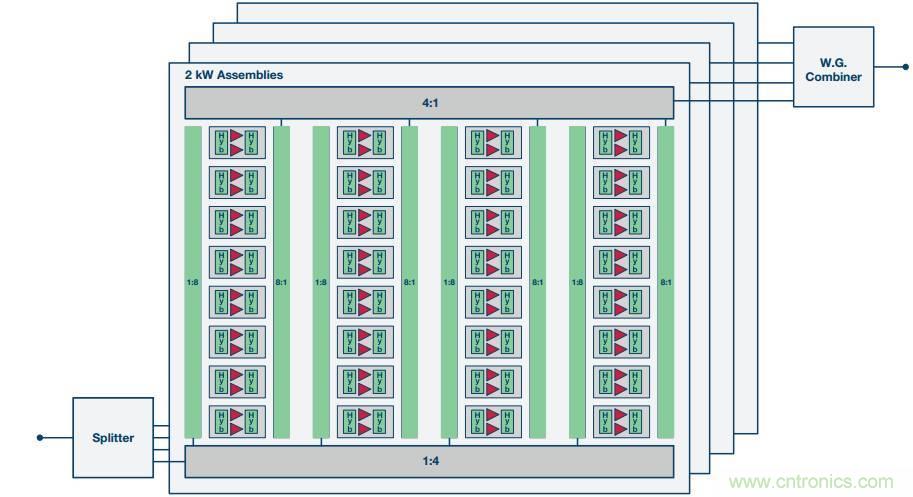Click the bottom amplifier module in fourth column

pyautogui.click(x=621, y=421)
